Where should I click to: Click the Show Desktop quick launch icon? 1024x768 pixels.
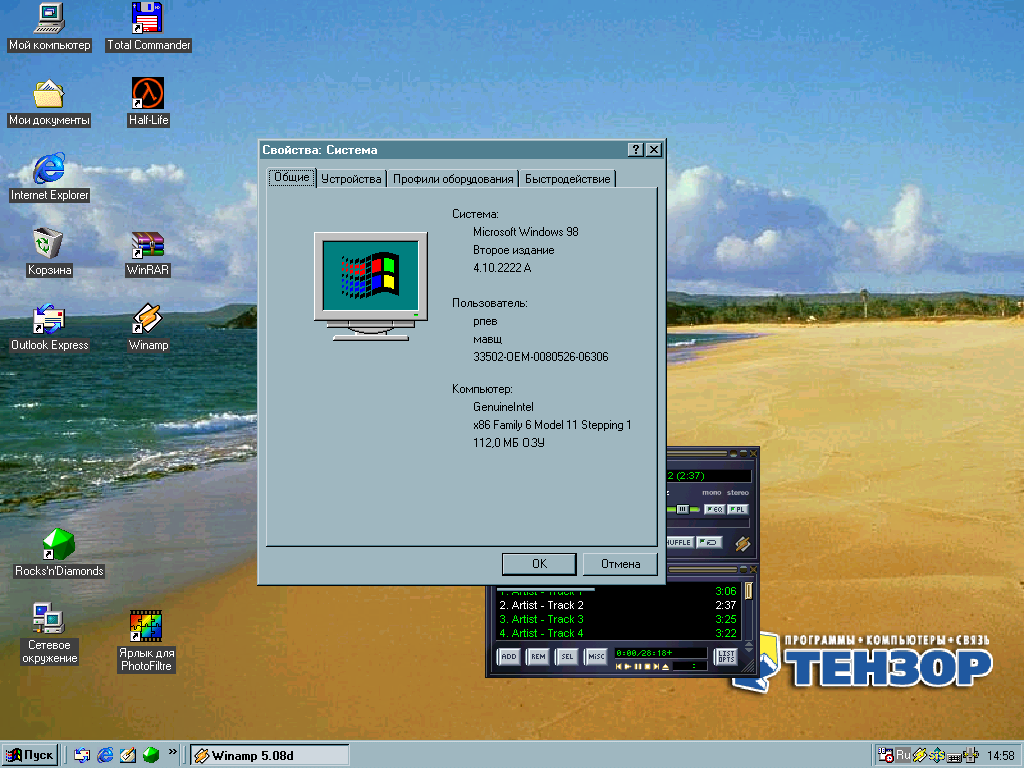click(x=128, y=755)
